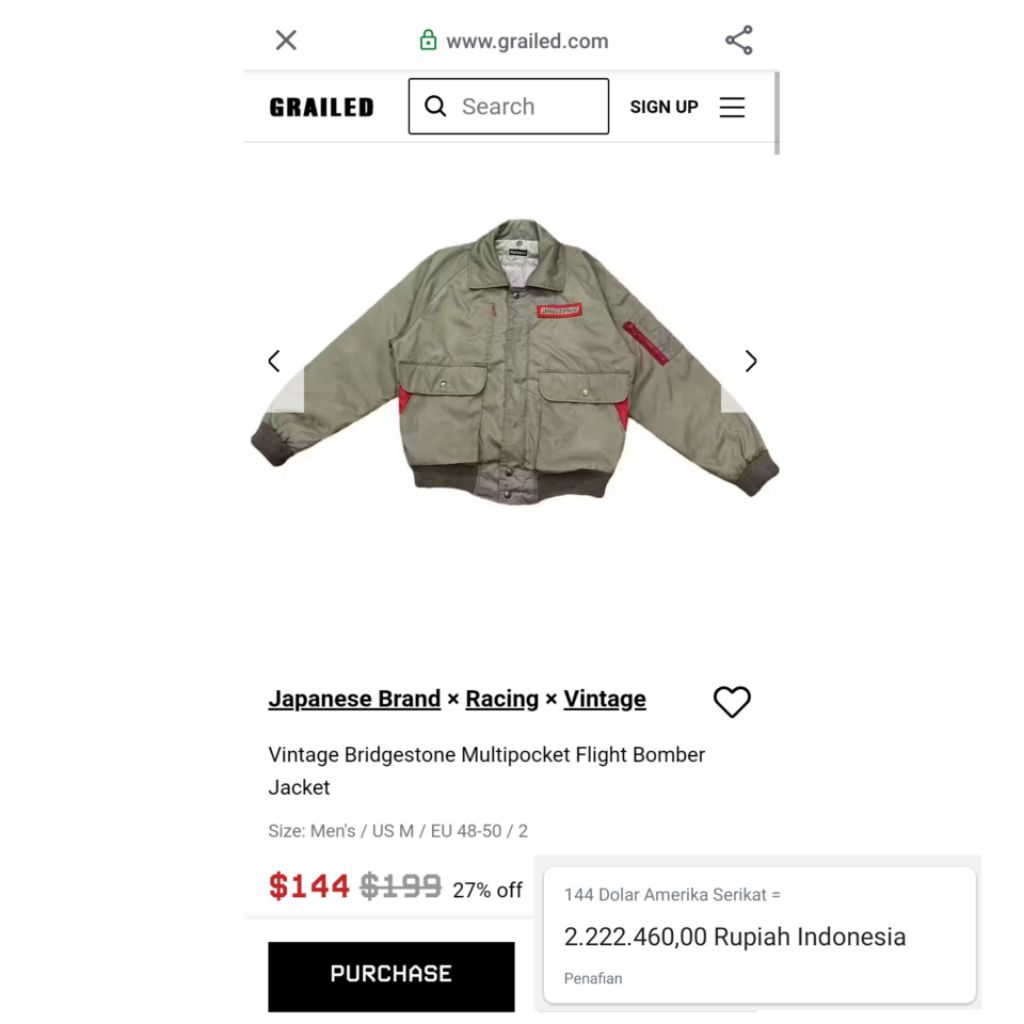Click the www.grailed.com address text
This screenshot has height=1024, width=1024.
point(527,41)
